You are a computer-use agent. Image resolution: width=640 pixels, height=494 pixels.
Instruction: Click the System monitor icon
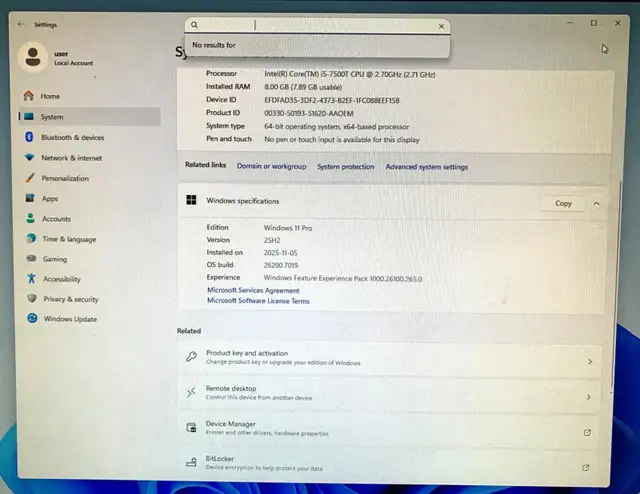click(29, 117)
